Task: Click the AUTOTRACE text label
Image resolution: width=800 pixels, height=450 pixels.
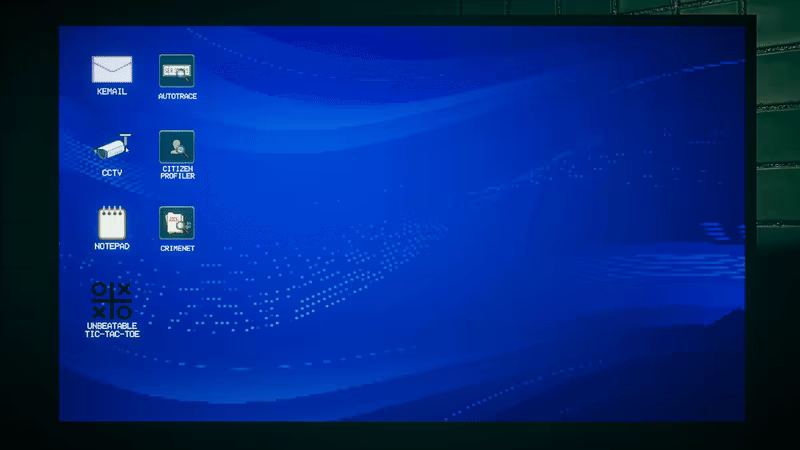Action: (177, 96)
